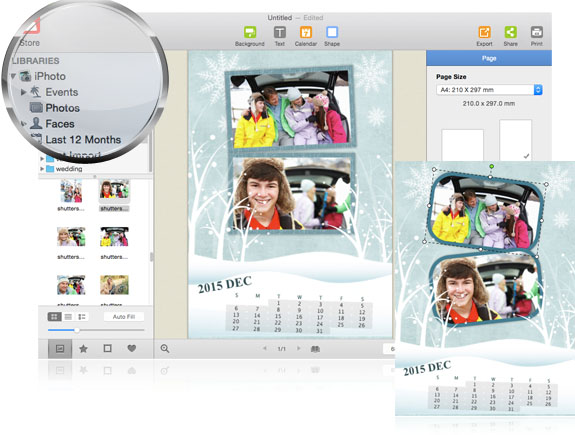575x435 pixels.
Task: Click the wedding folder icon
Action: 50,169
